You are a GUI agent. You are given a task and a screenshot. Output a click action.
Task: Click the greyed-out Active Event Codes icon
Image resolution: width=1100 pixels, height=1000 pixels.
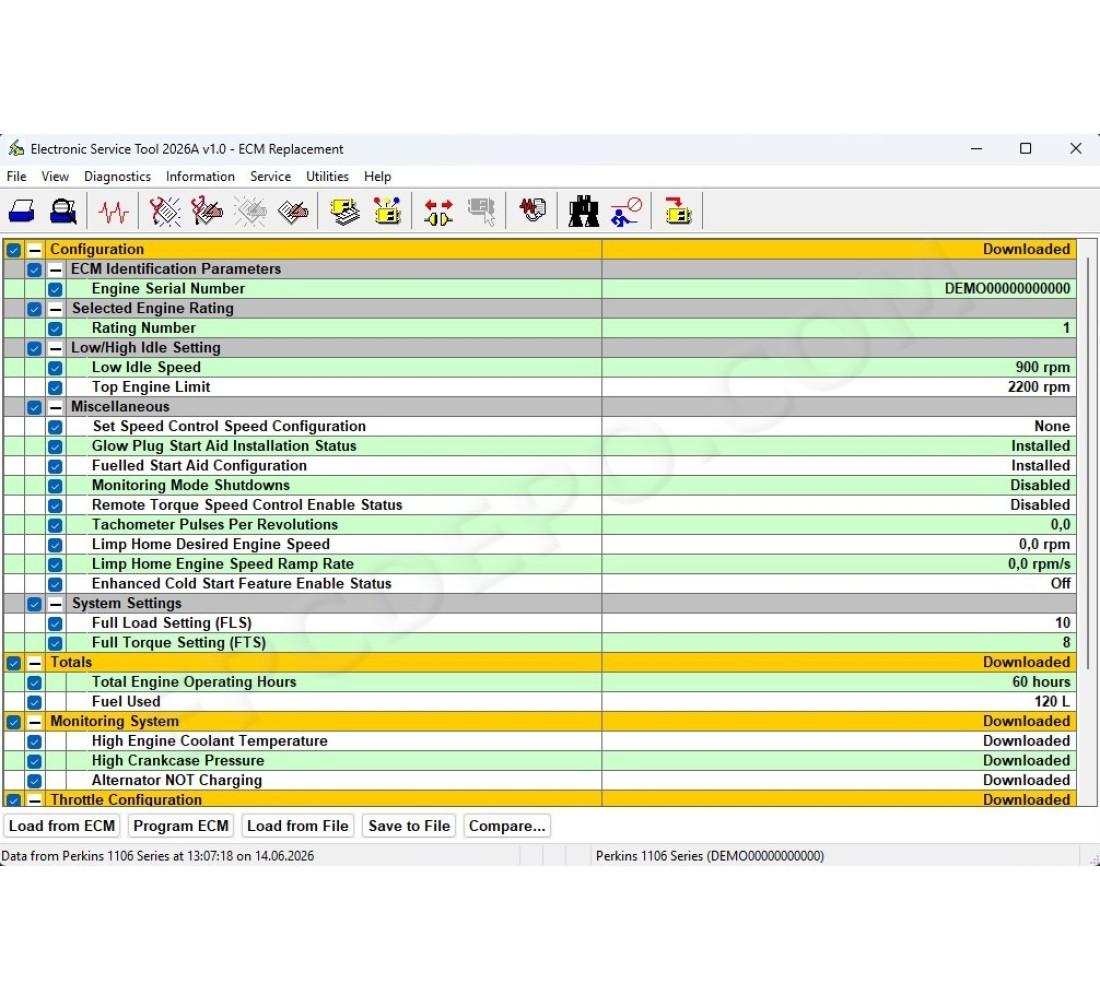pyautogui.click(x=250, y=211)
